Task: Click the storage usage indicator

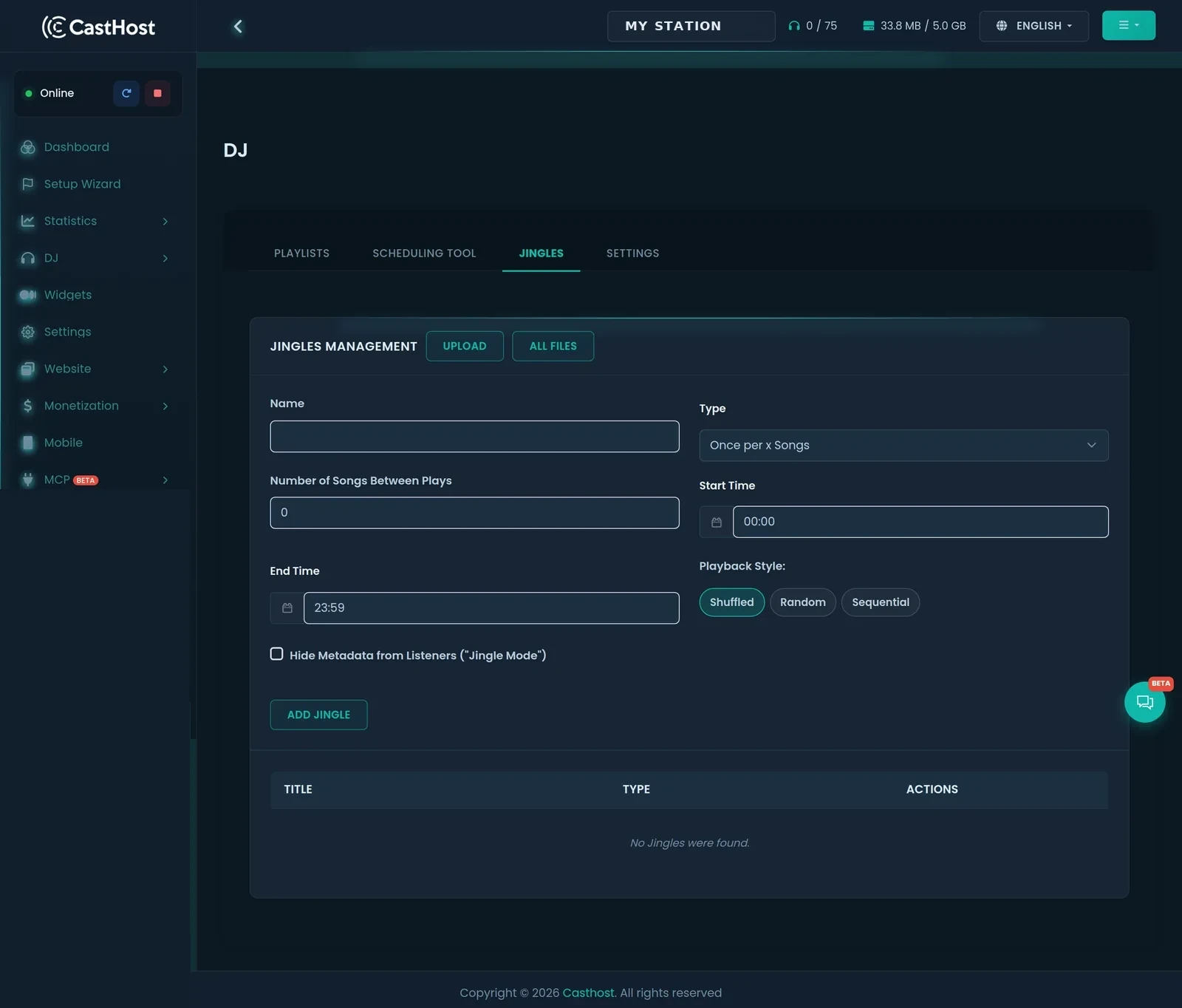Action: 914,26
